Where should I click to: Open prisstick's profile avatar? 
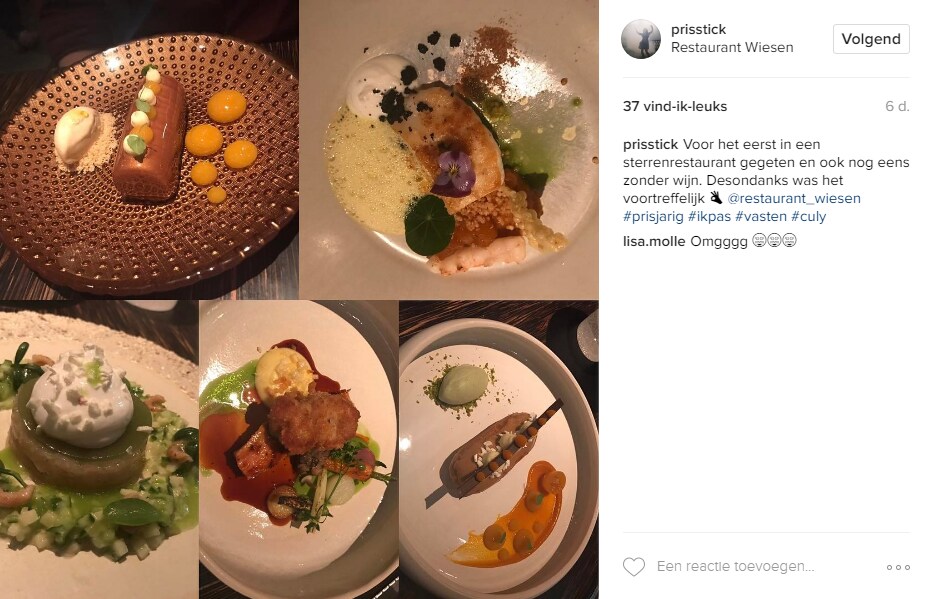(x=641, y=39)
